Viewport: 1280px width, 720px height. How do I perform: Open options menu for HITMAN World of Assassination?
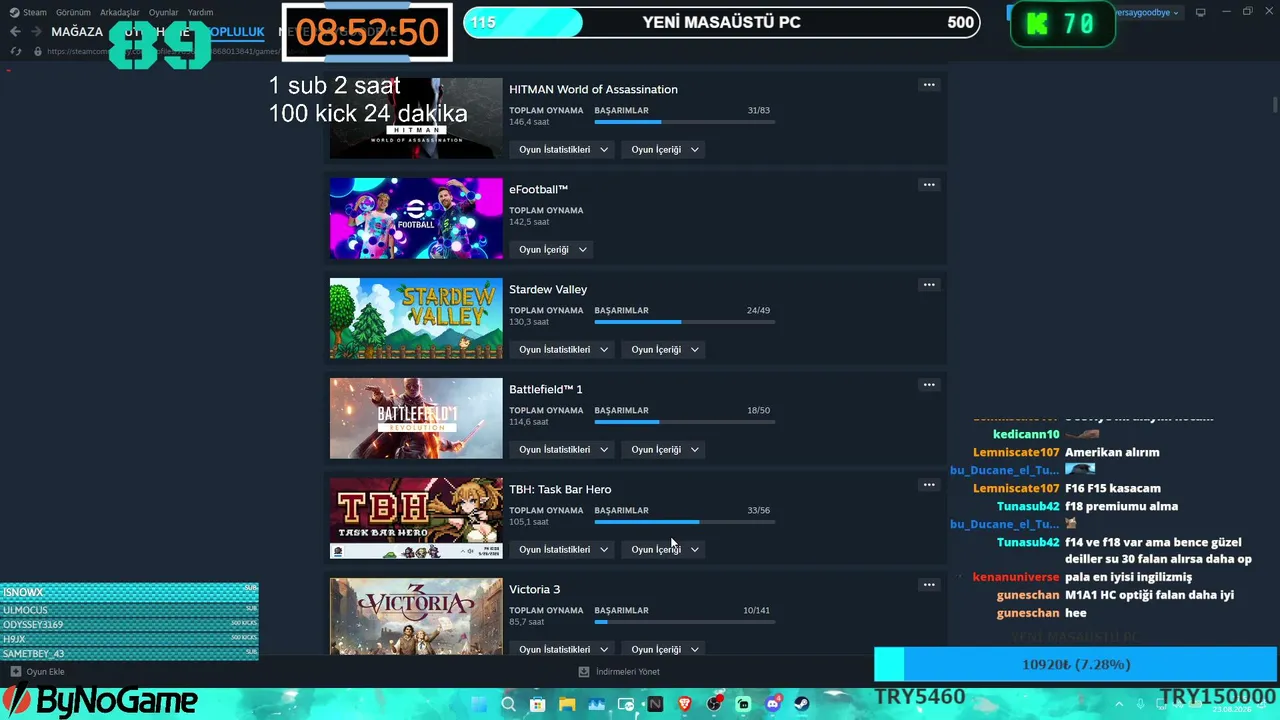(929, 85)
